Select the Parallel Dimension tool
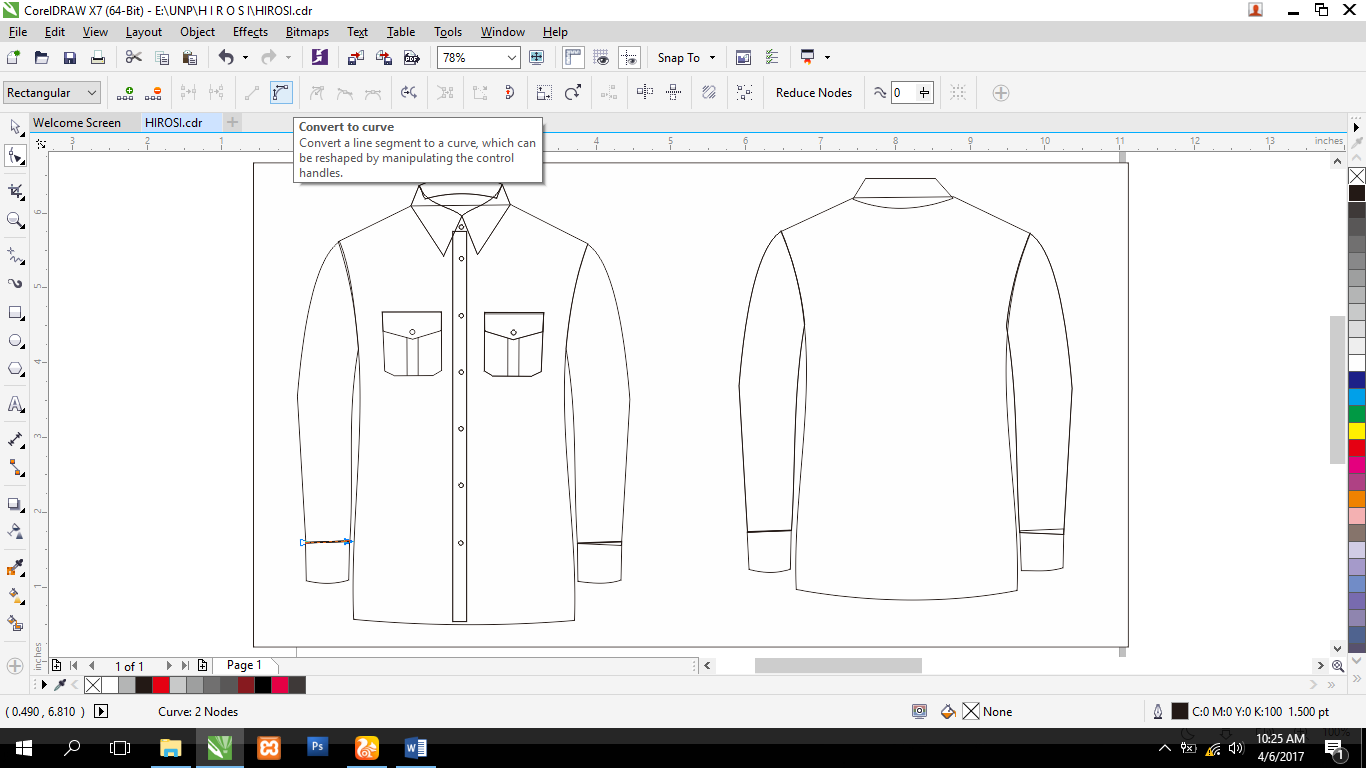 pyautogui.click(x=15, y=439)
